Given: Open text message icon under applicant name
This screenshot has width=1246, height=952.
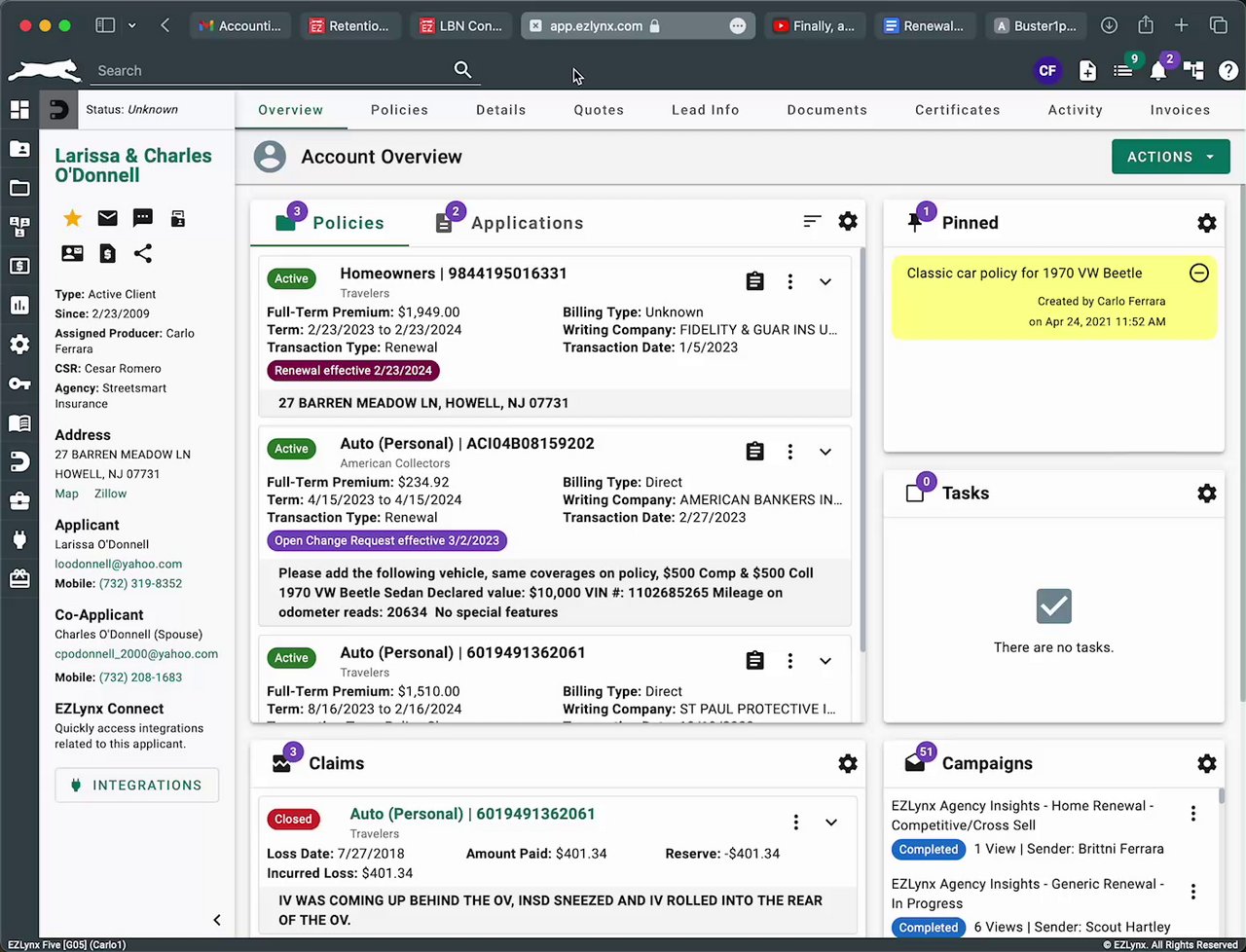Looking at the screenshot, I should pyautogui.click(x=143, y=218).
